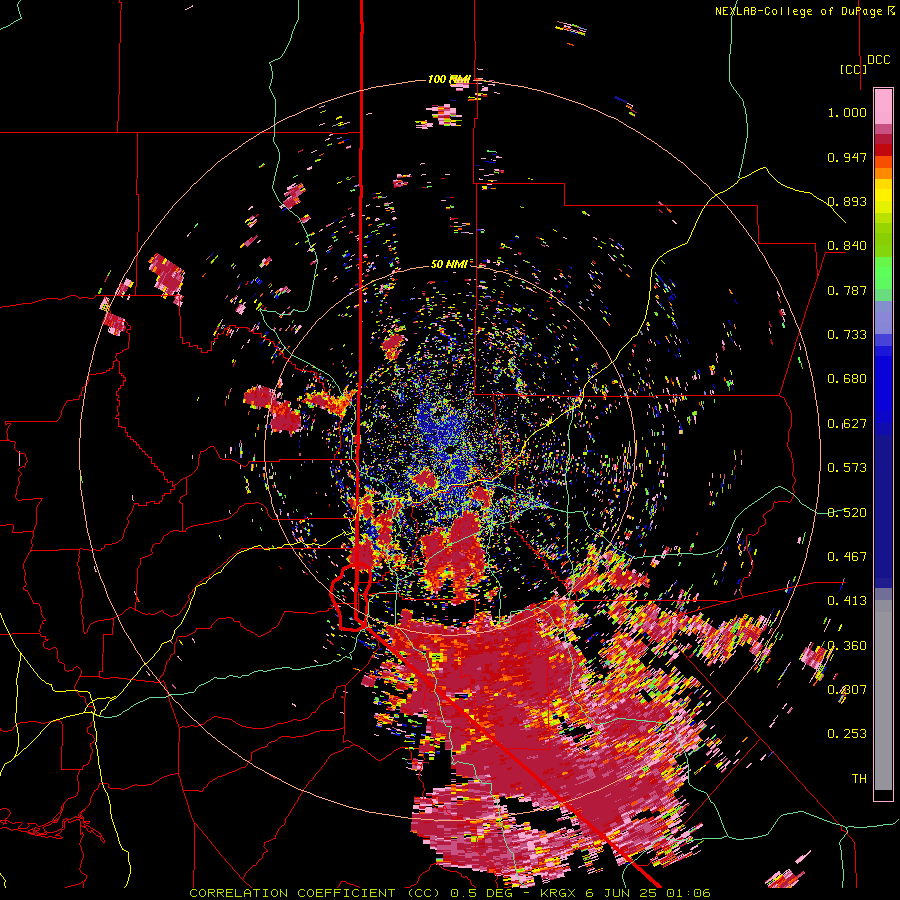Select the 0.573 scale value
The height and width of the screenshot is (900, 900).
pos(847,468)
